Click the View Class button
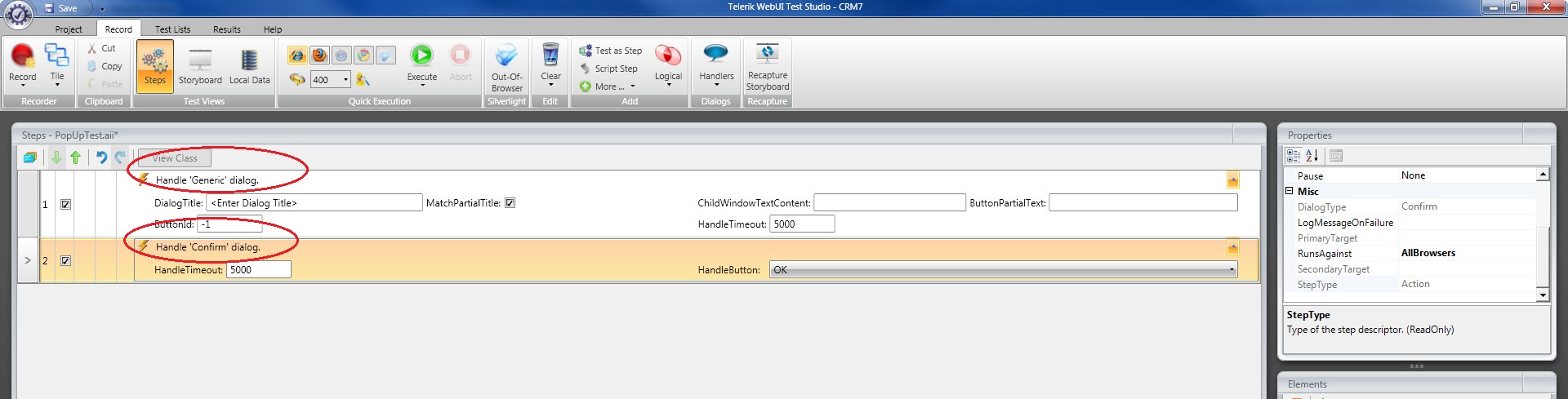The width and height of the screenshot is (1568, 399). click(175, 158)
